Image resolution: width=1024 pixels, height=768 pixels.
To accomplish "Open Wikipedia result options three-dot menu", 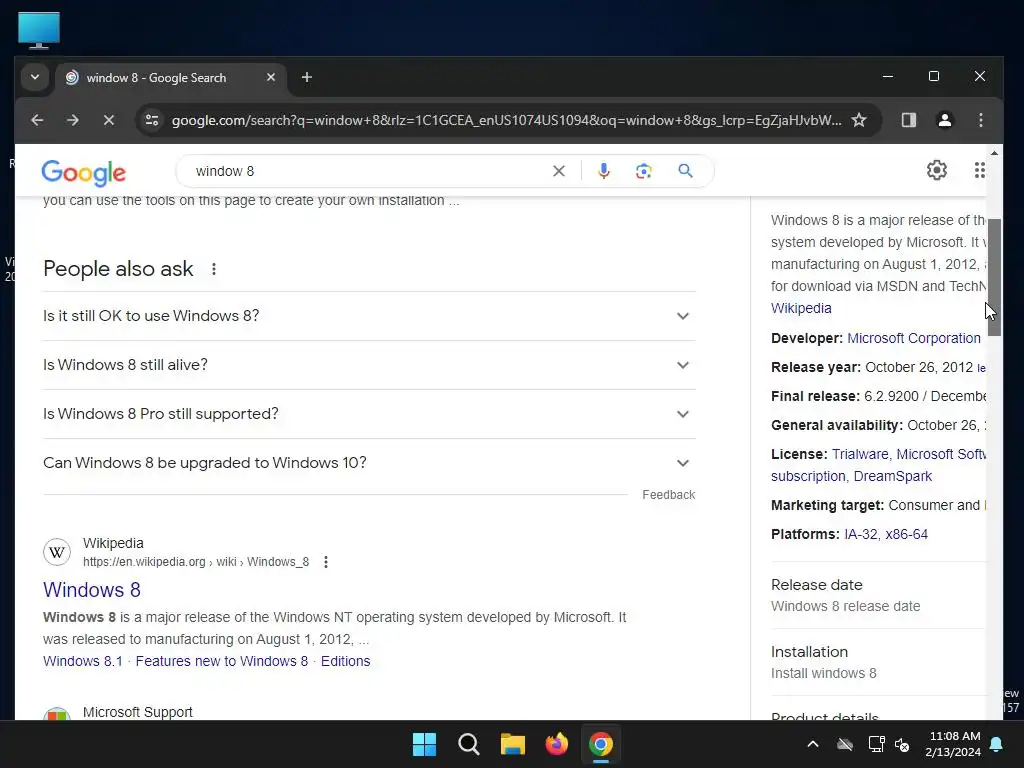I will coord(326,562).
